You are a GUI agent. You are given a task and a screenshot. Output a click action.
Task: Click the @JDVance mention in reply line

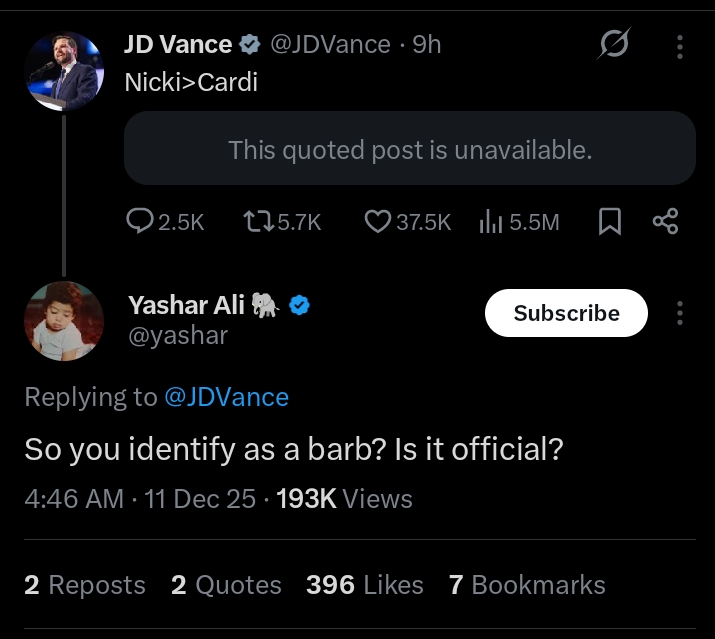click(x=226, y=397)
